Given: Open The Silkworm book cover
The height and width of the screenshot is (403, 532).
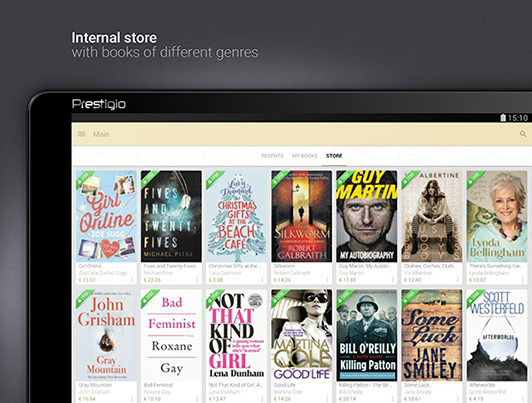Looking at the screenshot, I should click(x=302, y=216).
